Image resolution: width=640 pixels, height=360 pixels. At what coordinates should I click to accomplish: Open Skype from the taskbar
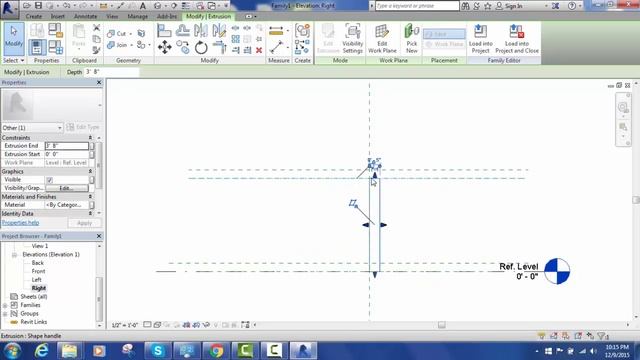pyautogui.click(x=158, y=351)
